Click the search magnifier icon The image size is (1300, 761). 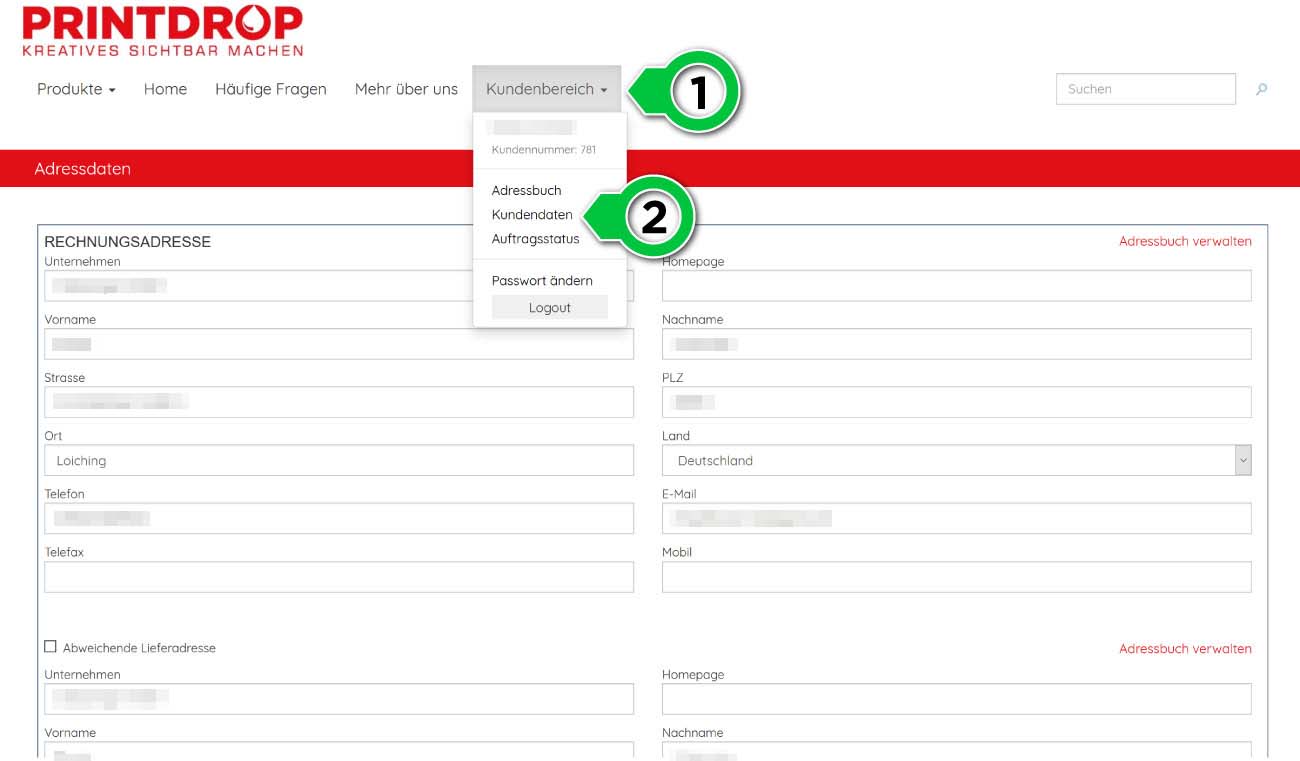[x=1261, y=89]
